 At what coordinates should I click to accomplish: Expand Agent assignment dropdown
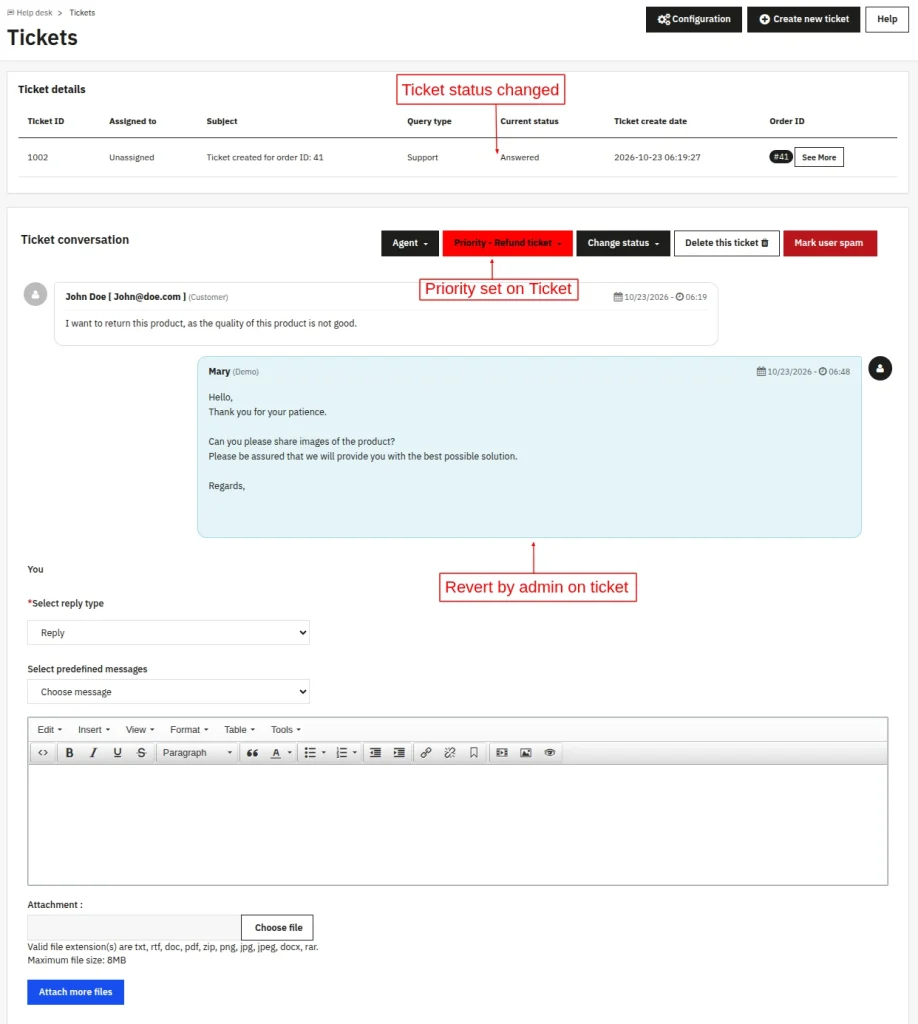[x=410, y=243]
